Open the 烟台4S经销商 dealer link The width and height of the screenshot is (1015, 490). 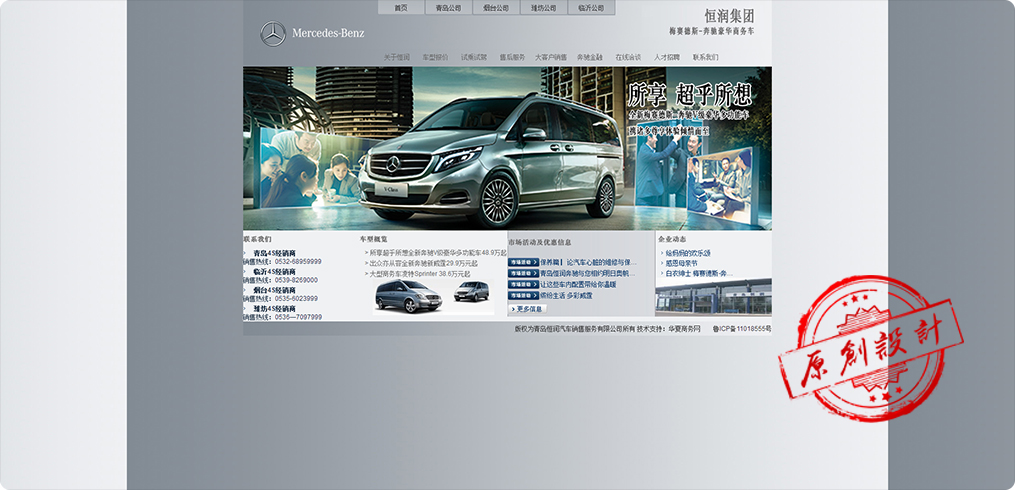click(x=274, y=291)
